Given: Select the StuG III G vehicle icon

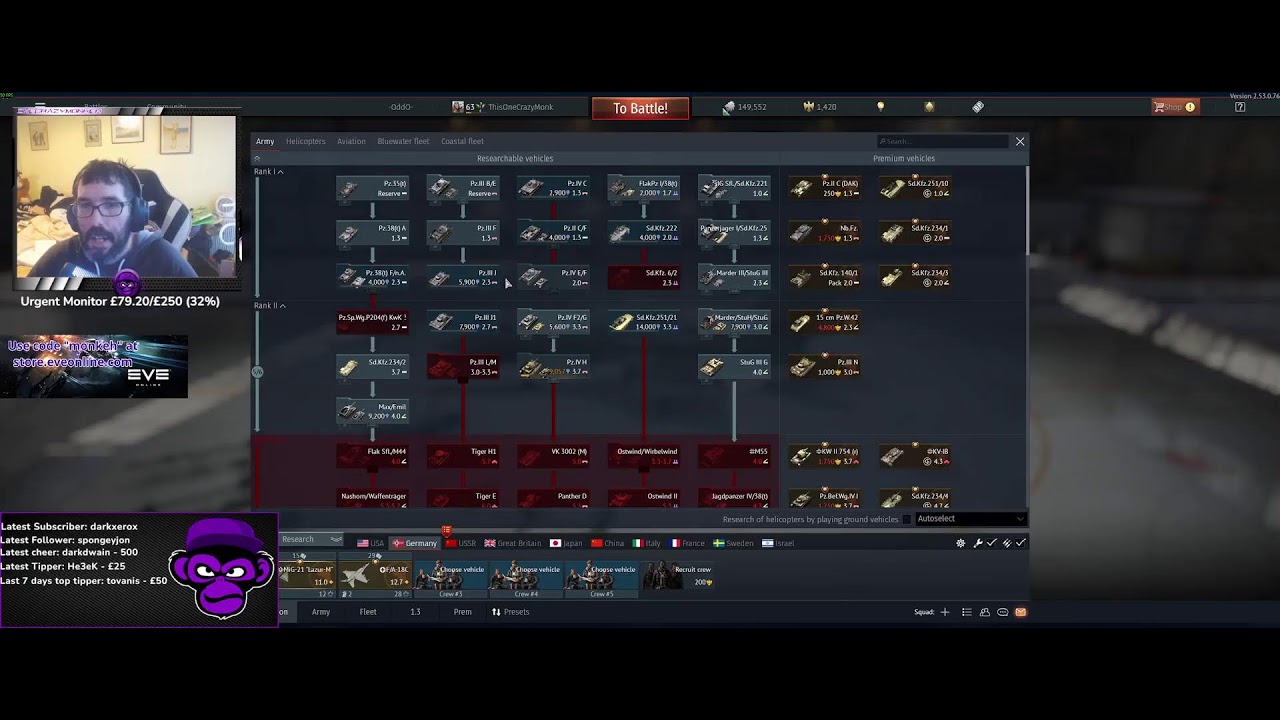Looking at the screenshot, I should tap(734, 367).
